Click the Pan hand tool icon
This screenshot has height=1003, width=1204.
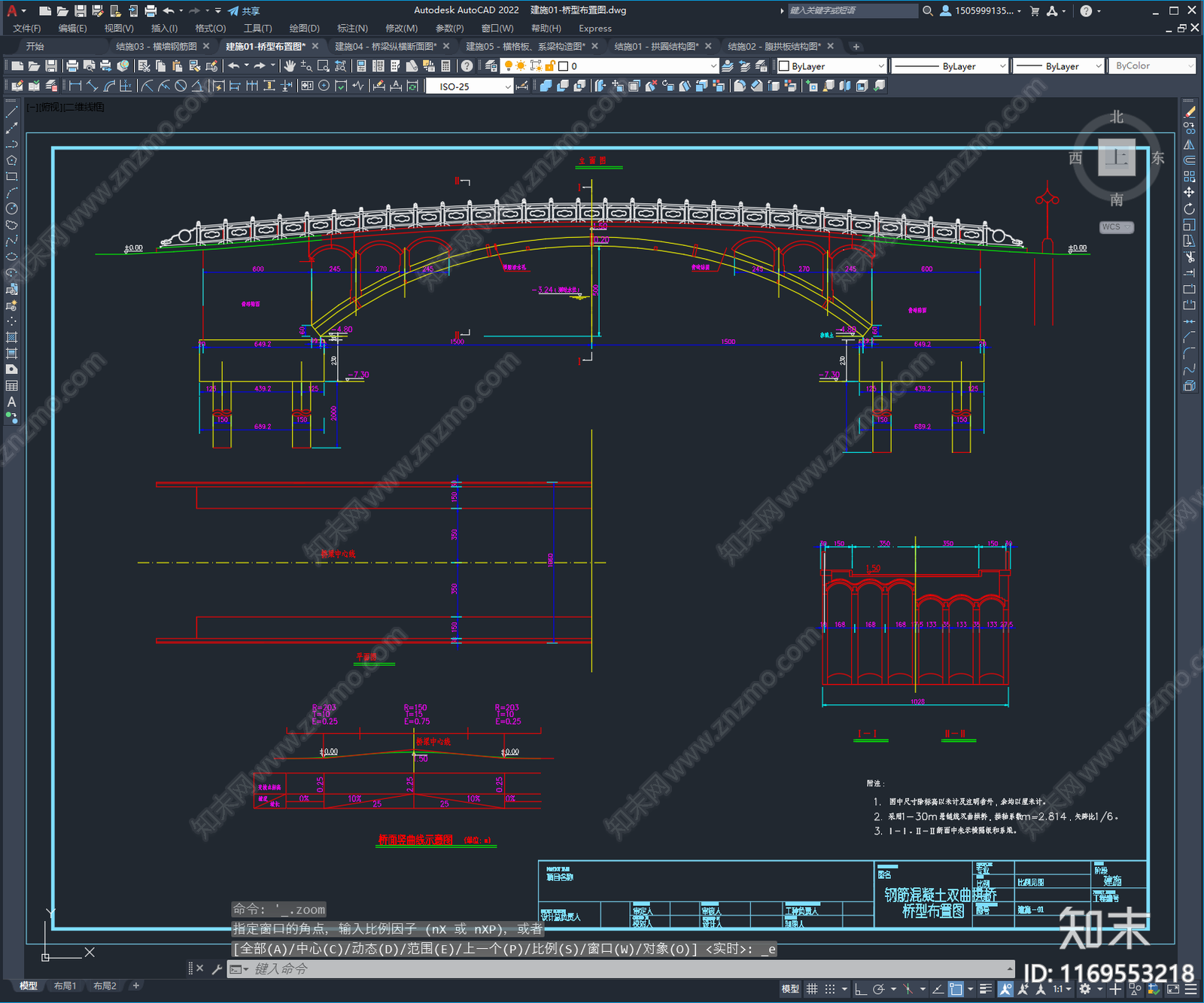[x=290, y=66]
